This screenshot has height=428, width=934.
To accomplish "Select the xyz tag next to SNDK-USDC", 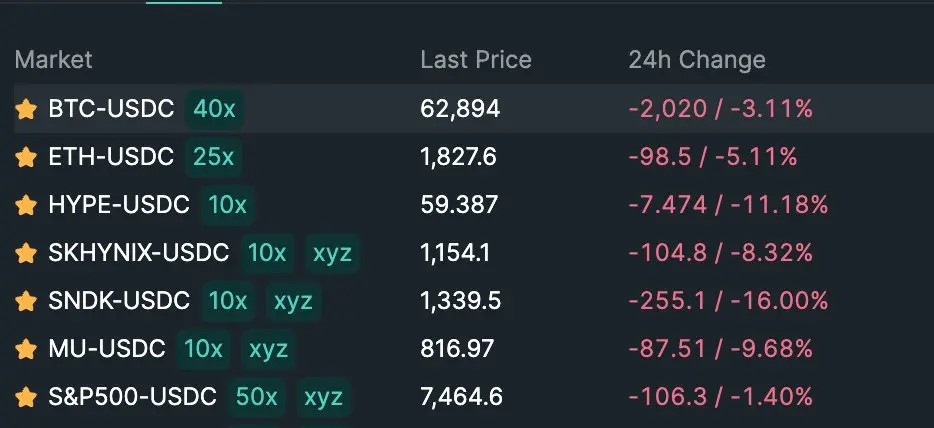I will 293,301.
